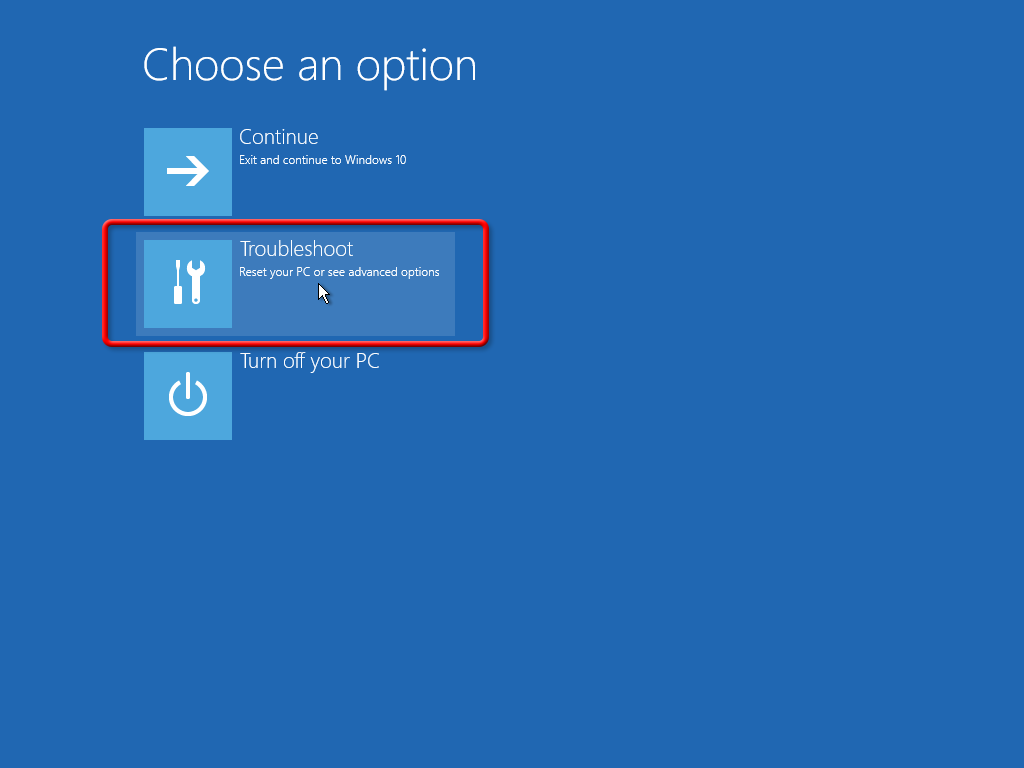
Task: Click the light blue square behind the arrow
Action: (188, 172)
